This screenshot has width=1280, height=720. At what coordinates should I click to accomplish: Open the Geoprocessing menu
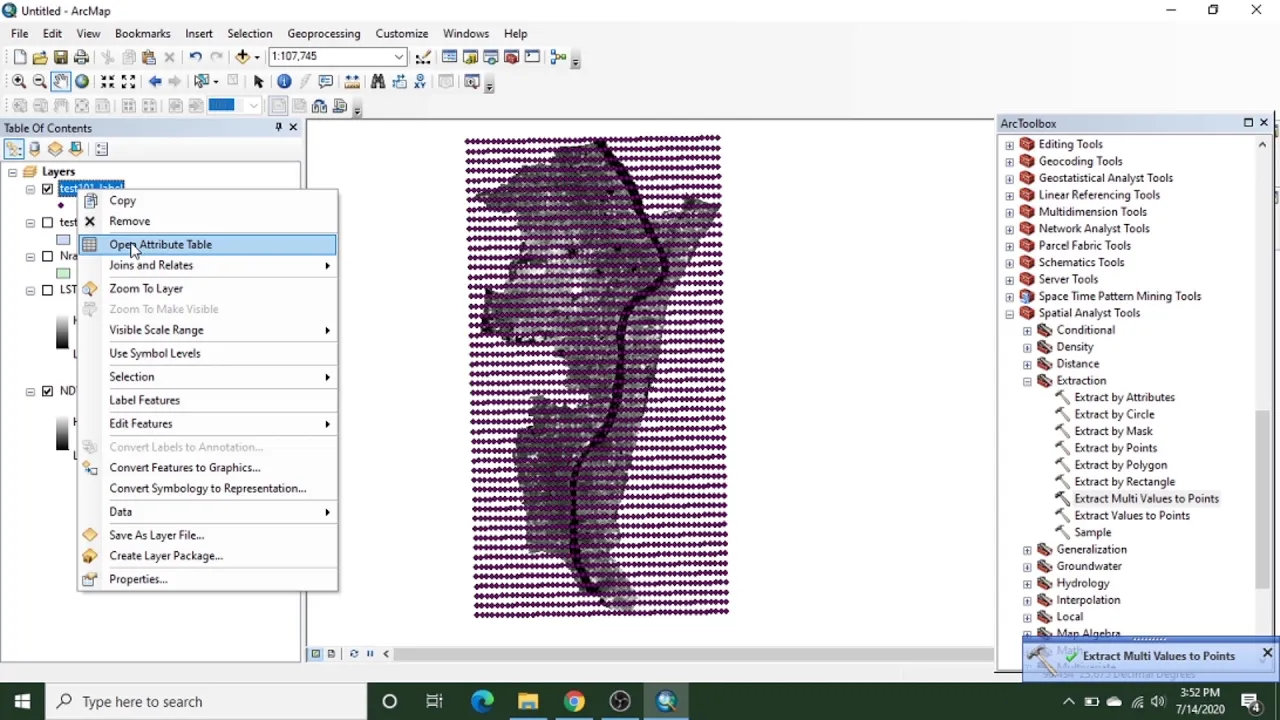tap(323, 33)
